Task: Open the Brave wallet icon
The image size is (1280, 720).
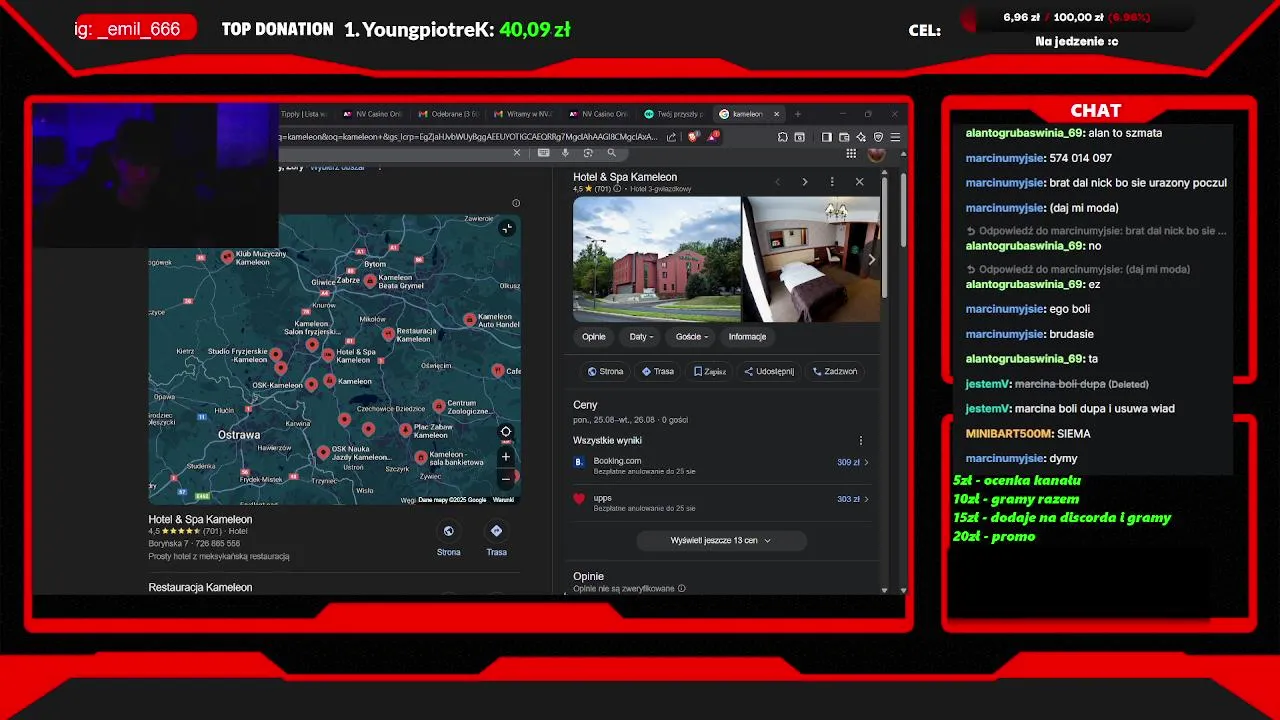Action: (844, 137)
